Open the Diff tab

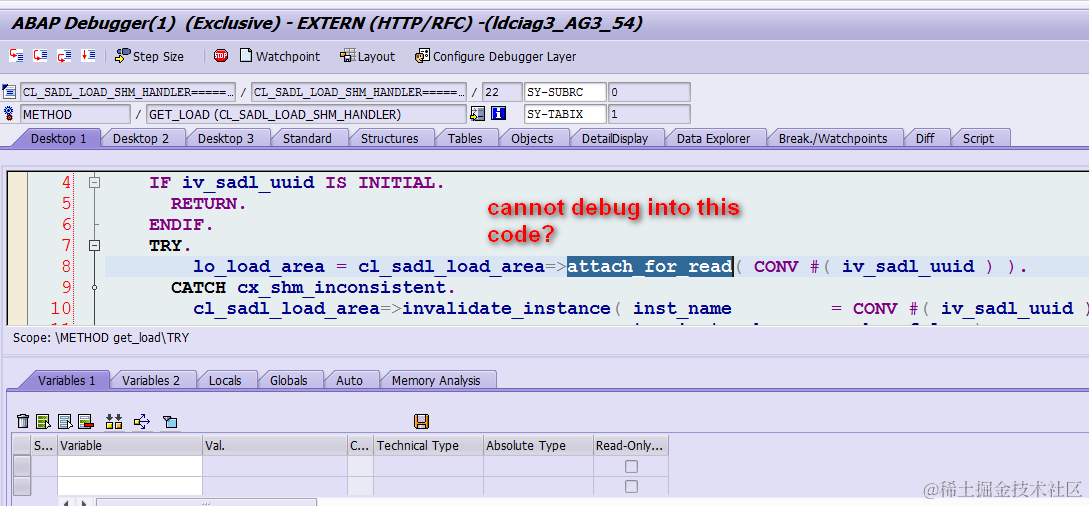925,138
